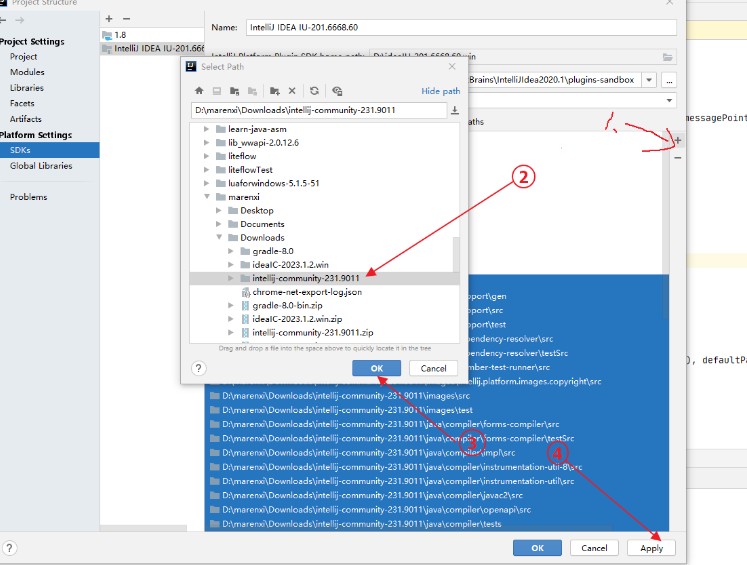Add a source path with plus icon
The image size is (747, 565).
pos(678,141)
